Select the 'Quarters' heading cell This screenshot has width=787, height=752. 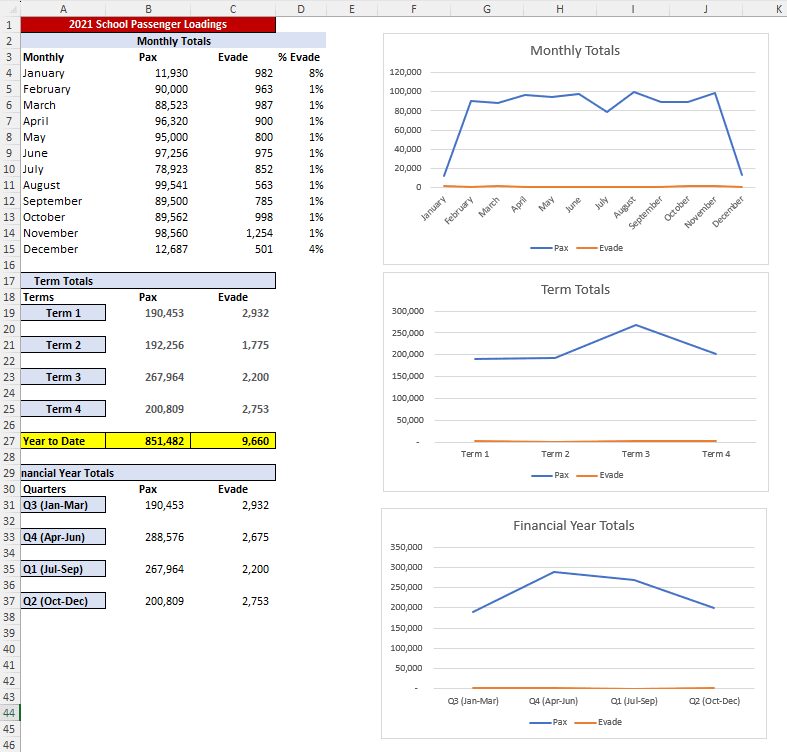coord(63,489)
